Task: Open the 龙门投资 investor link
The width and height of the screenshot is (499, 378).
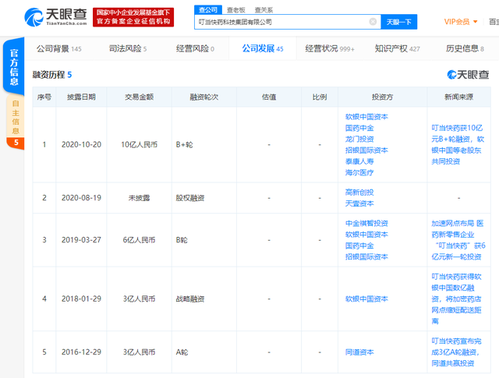Action: click(x=359, y=139)
